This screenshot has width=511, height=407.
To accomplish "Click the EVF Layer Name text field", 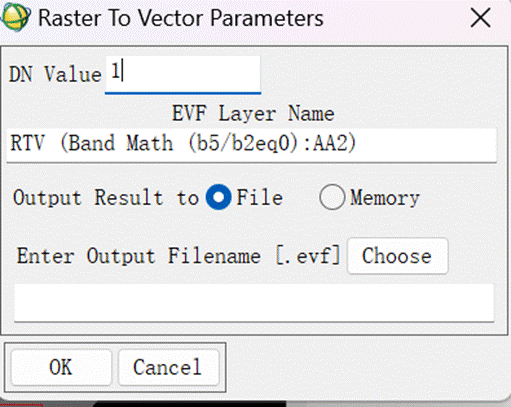I will (252, 145).
